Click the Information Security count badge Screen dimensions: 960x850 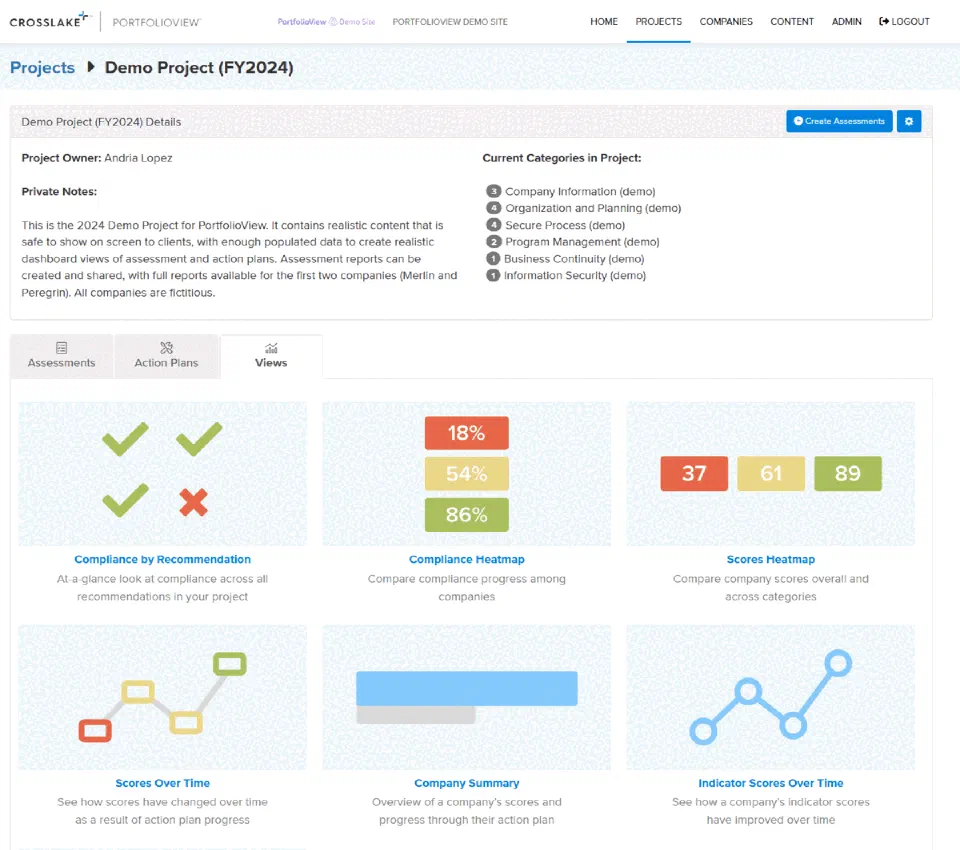(493, 276)
